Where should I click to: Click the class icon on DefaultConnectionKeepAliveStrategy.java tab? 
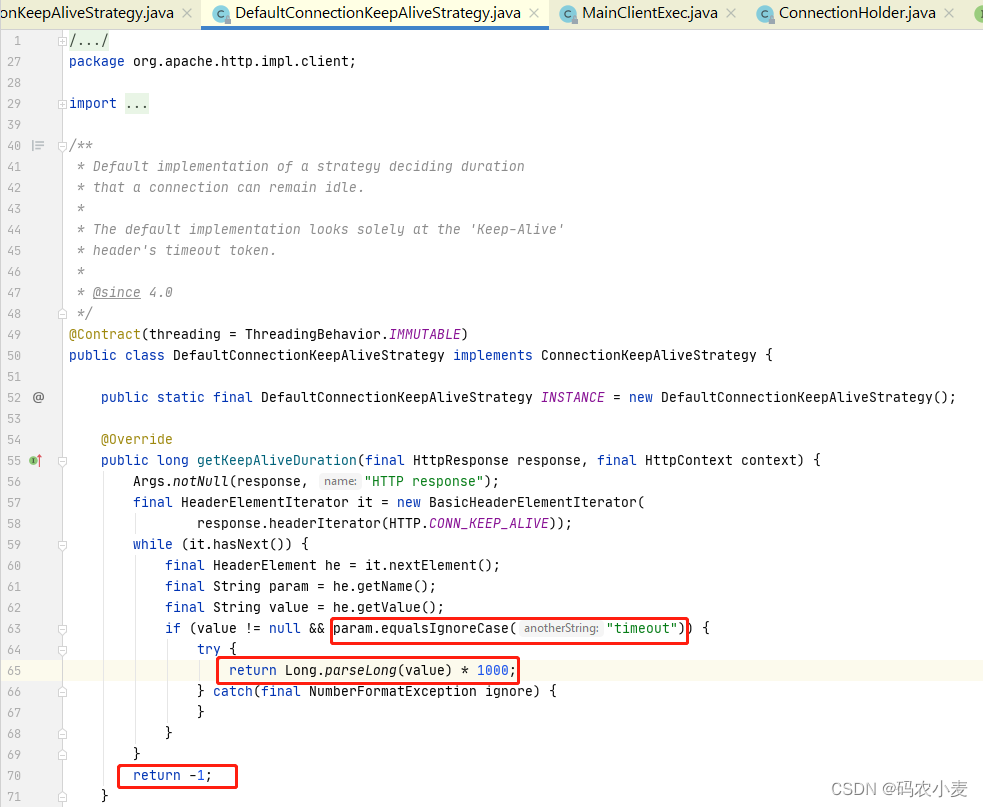click(221, 14)
